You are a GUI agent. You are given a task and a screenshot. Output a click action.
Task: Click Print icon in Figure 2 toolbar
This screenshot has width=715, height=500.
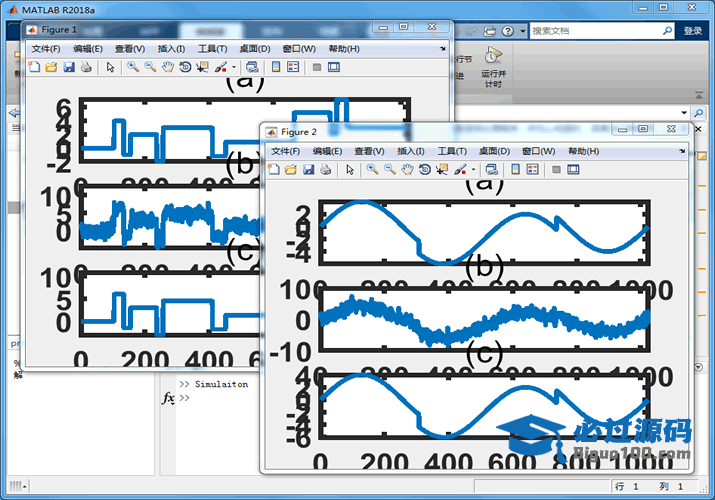click(x=326, y=170)
